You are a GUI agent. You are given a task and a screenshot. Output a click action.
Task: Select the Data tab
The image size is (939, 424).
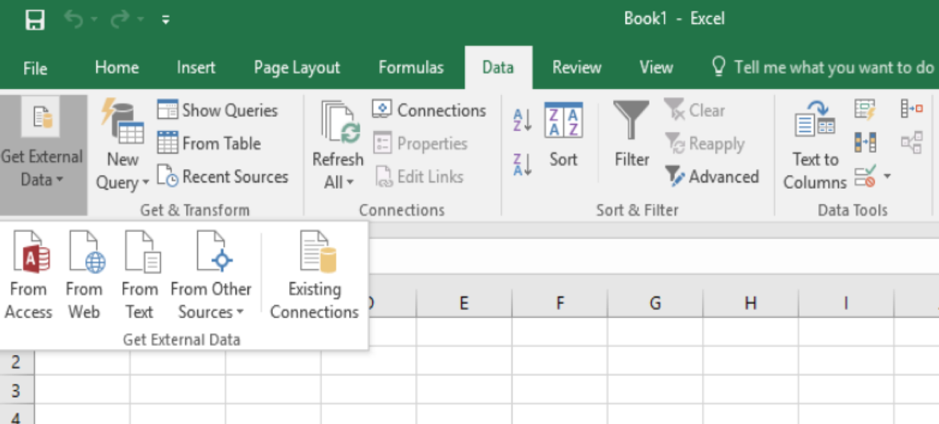coord(498,67)
